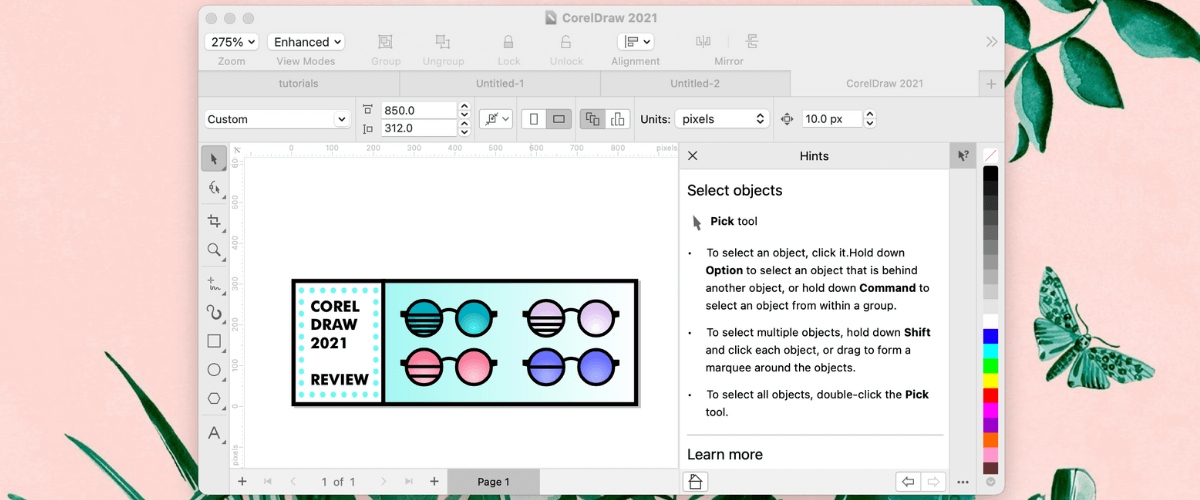Close the Hints docker
This screenshot has height=500, width=1200.
(x=693, y=156)
